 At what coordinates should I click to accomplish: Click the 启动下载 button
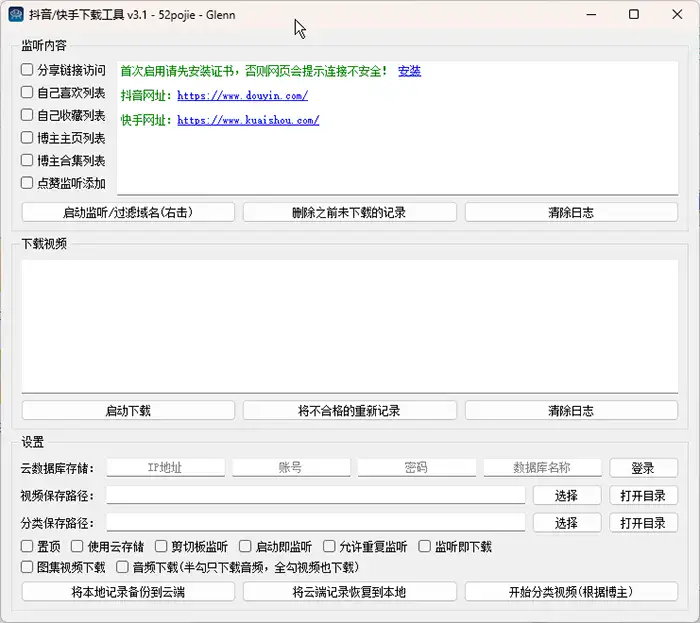pyautogui.click(x=128, y=411)
